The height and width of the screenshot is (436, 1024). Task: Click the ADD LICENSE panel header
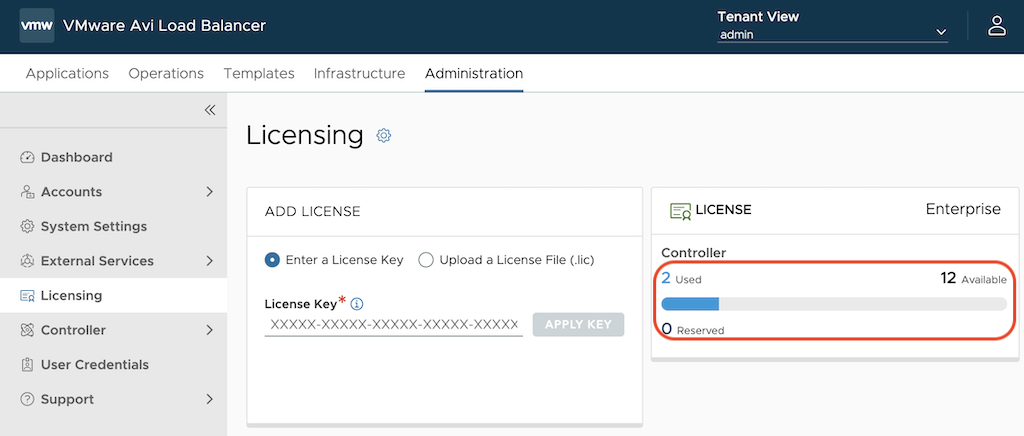pos(313,211)
